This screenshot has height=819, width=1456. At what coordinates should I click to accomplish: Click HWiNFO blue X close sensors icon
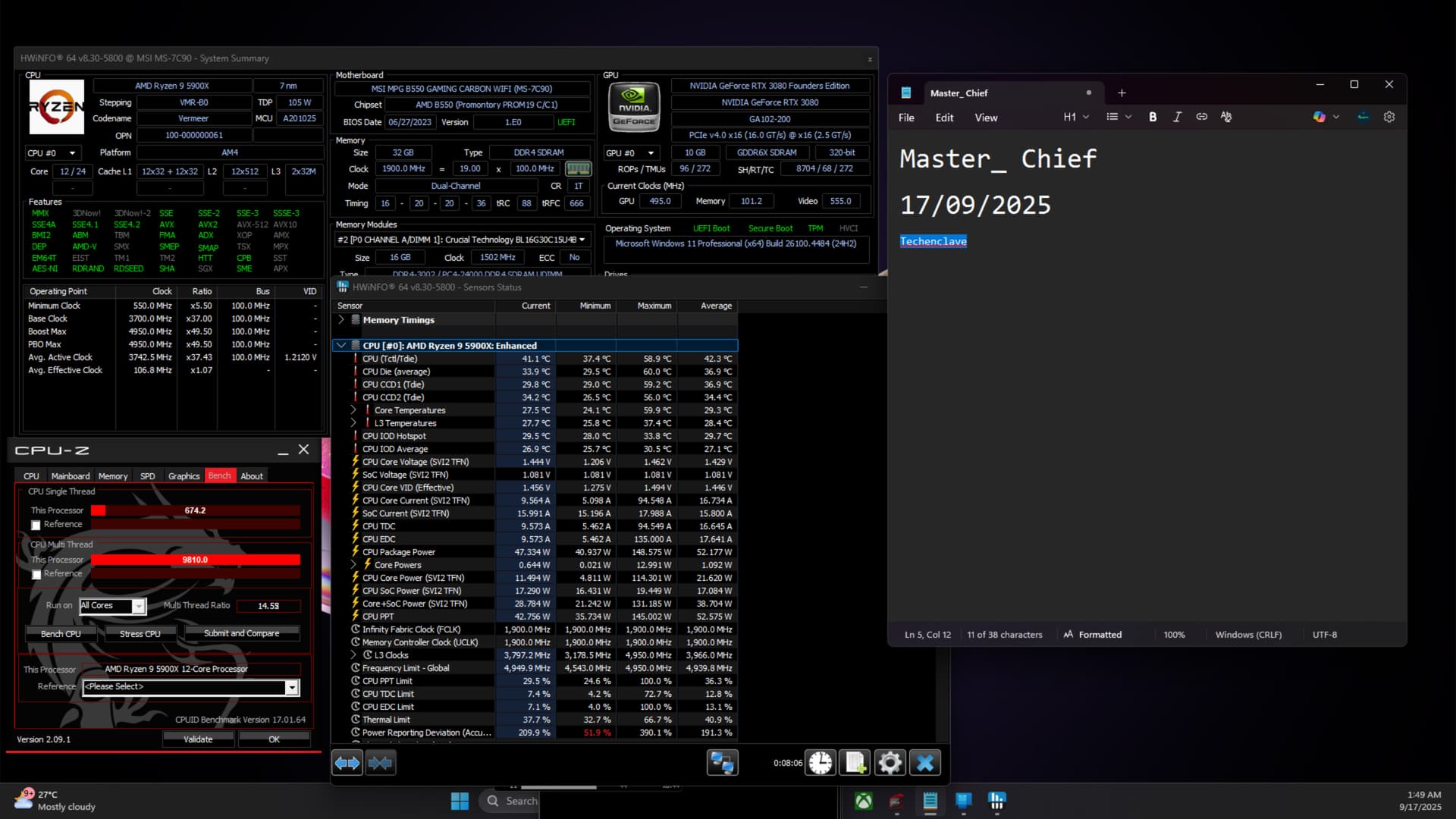coord(925,763)
